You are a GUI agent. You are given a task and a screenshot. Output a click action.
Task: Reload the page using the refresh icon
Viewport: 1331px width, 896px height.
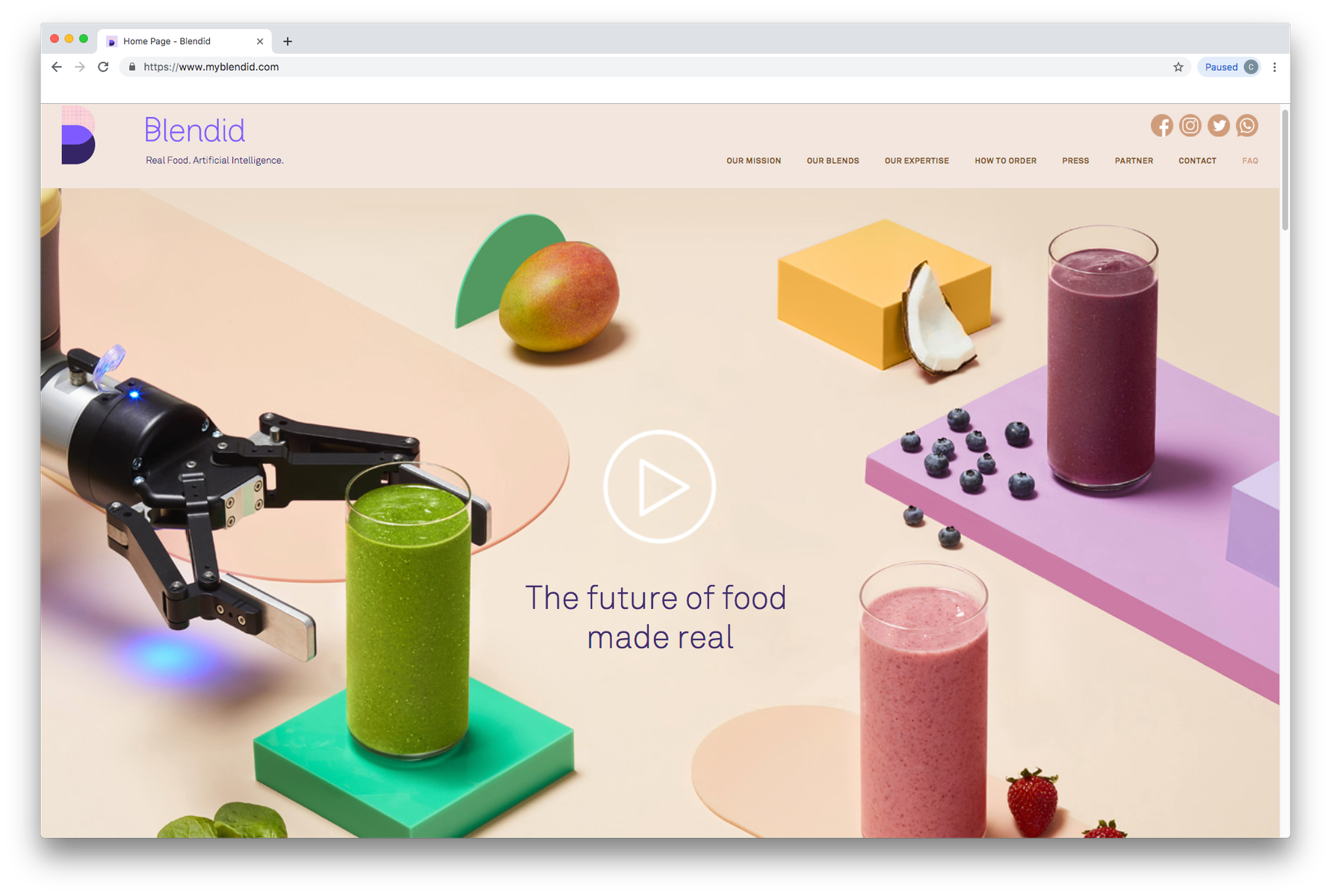pyautogui.click(x=103, y=67)
